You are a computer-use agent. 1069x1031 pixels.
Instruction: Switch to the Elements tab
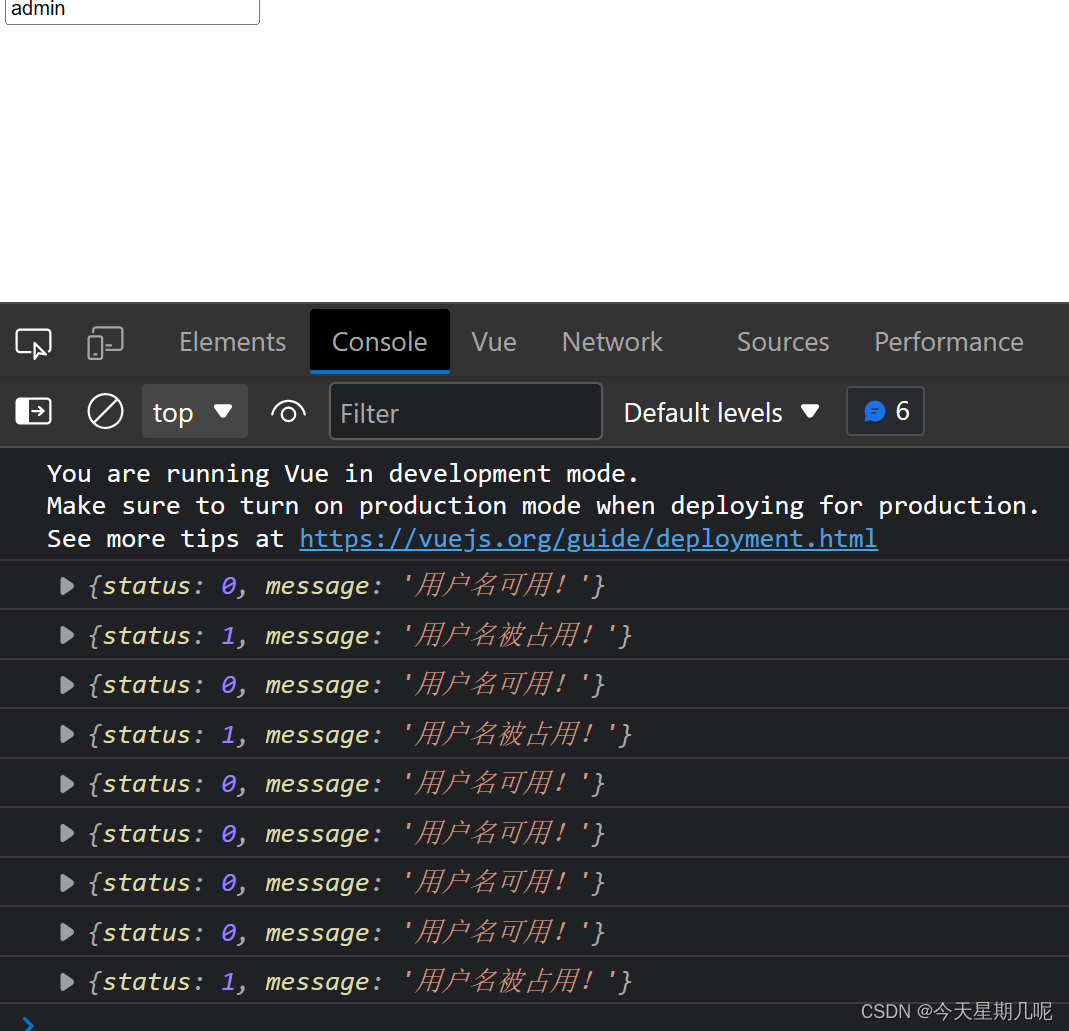[232, 341]
